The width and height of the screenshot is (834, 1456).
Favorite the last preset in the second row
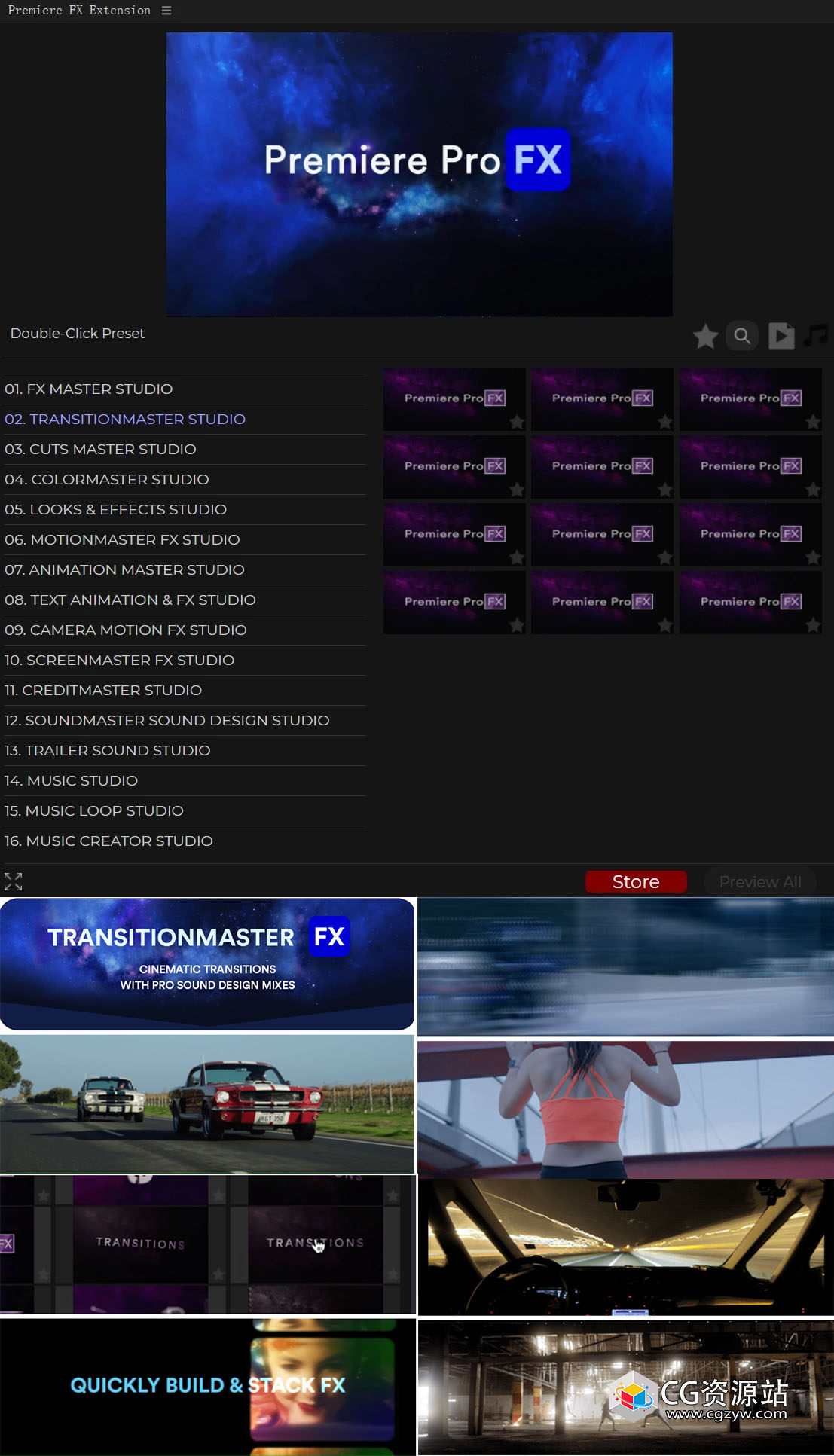point(813,490)
